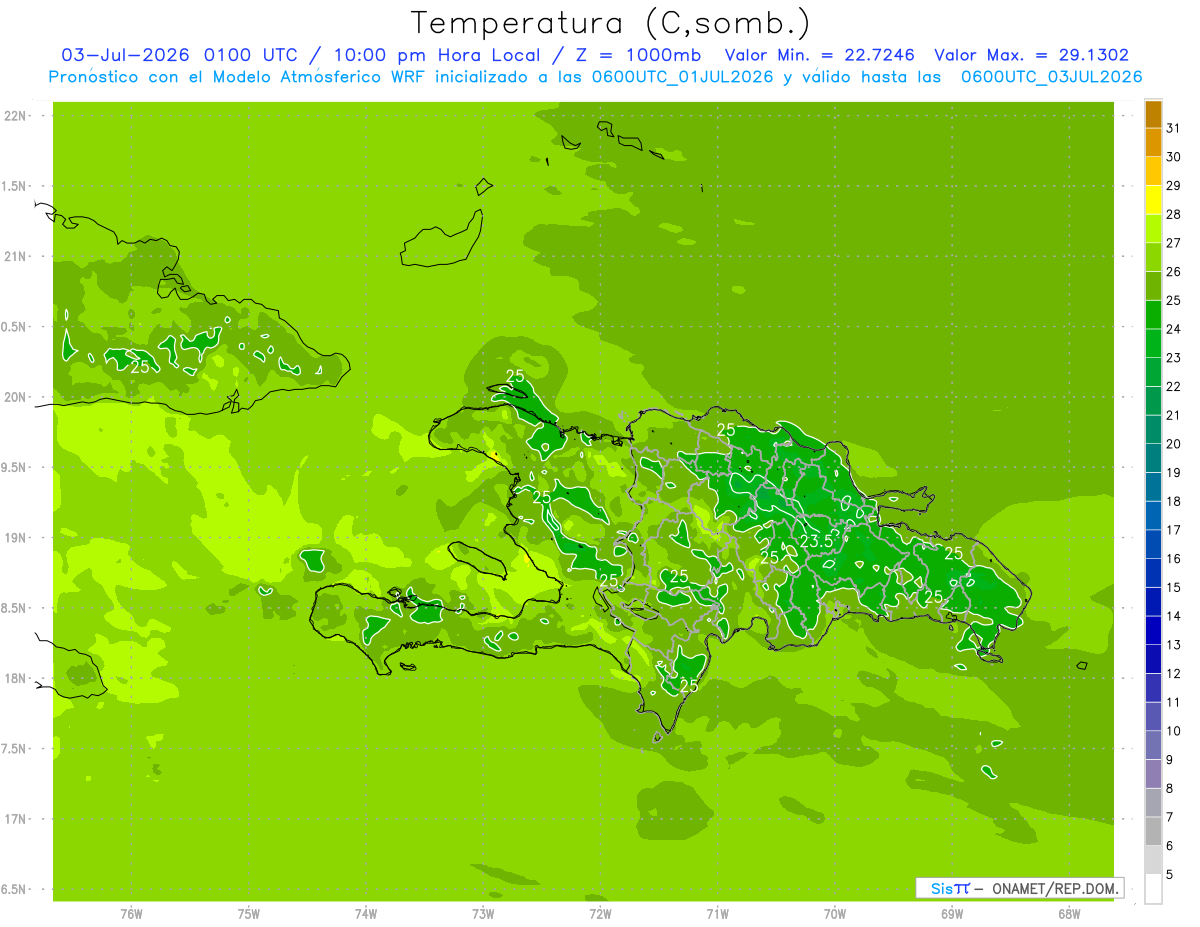Click the "74W" longitude label
The height and width of the screenshot is (927, 1200).
(366, 913)
